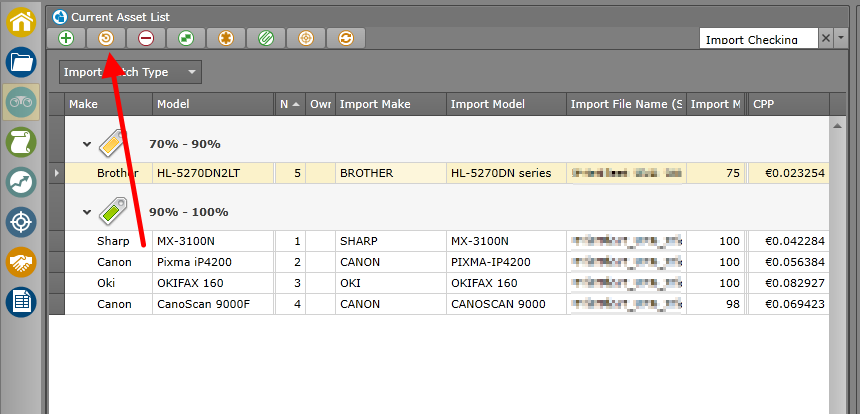Open the blue report sheet sidebar icon

pos(21,303)
